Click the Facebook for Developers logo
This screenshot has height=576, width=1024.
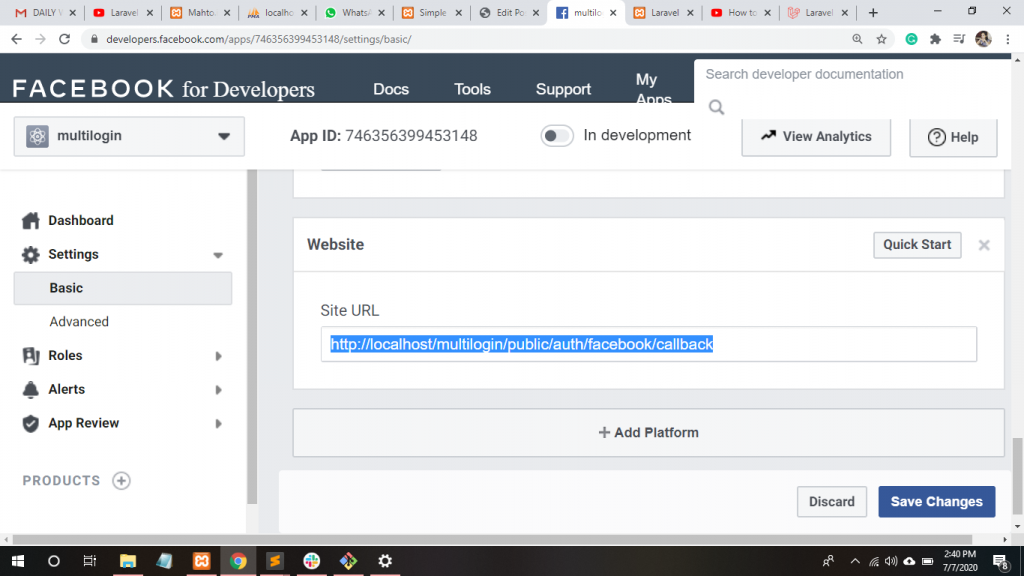pos(163,89)
